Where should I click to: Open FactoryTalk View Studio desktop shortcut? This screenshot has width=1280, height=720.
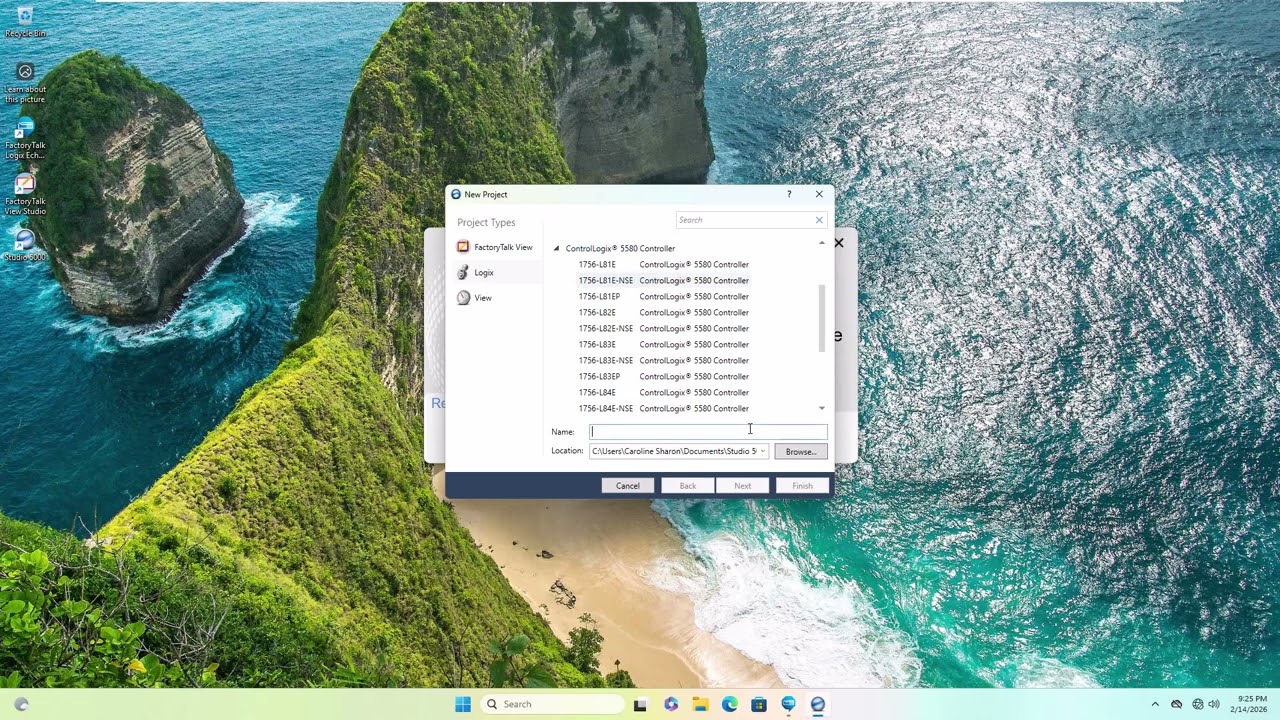coord(25,195)
